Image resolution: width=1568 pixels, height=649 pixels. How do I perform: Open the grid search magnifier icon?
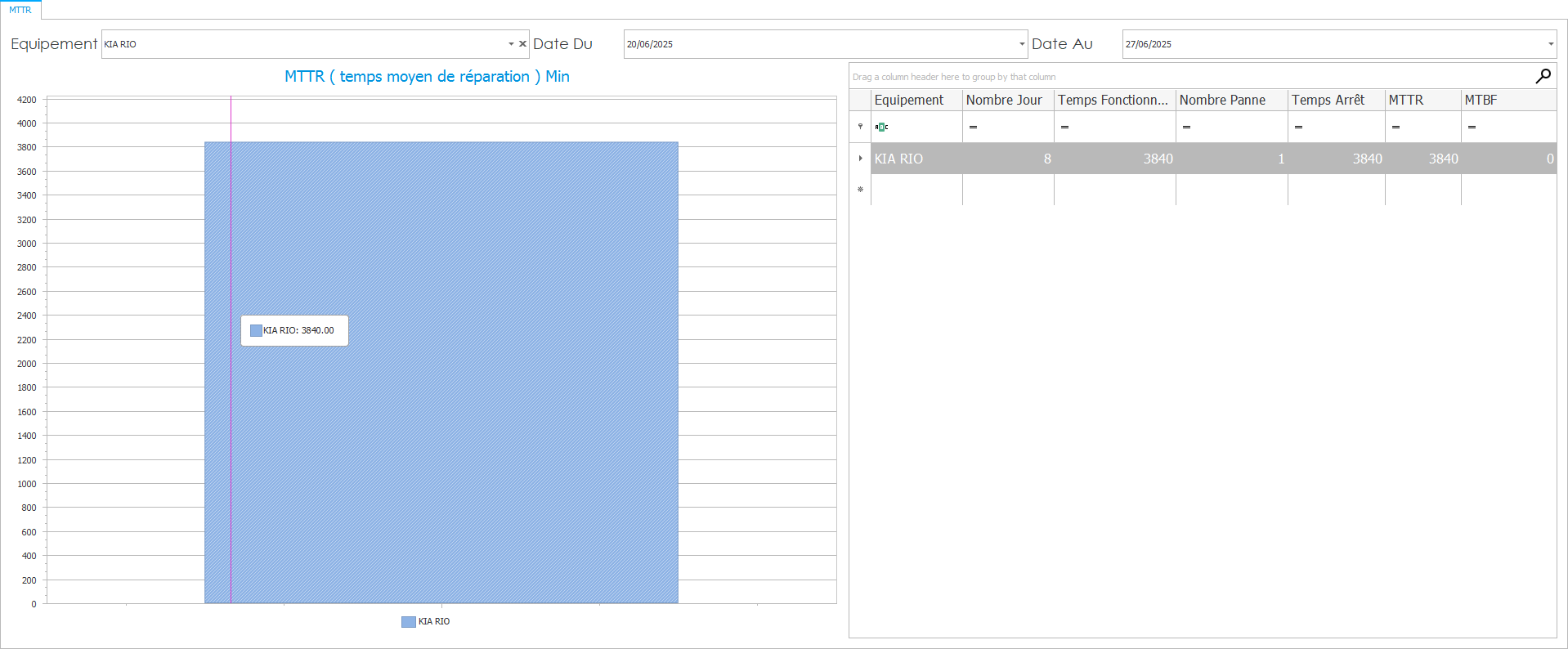[1543, 76]
